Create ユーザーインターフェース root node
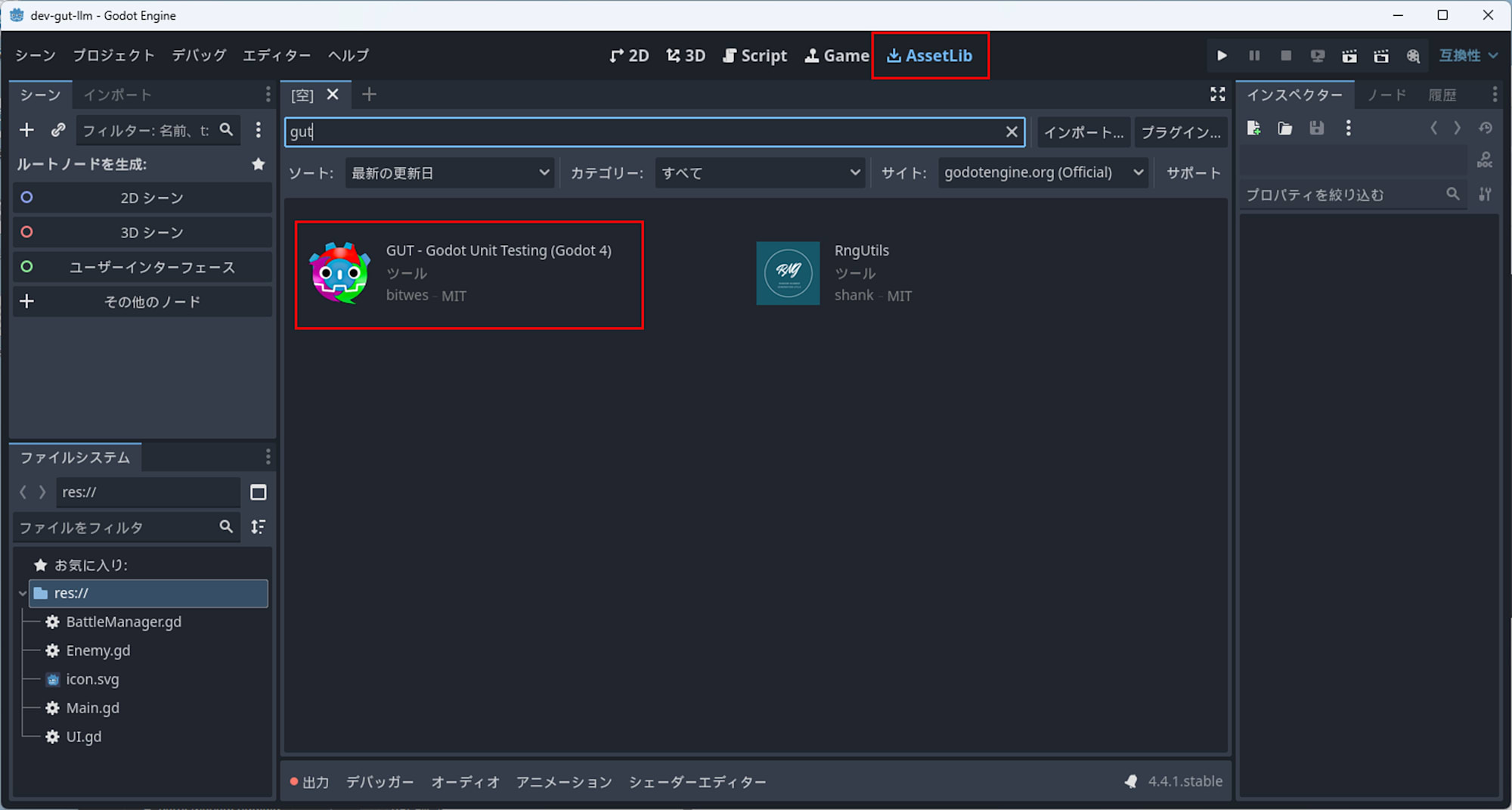Screen dimensions: 1512x810 coord(142,267)
